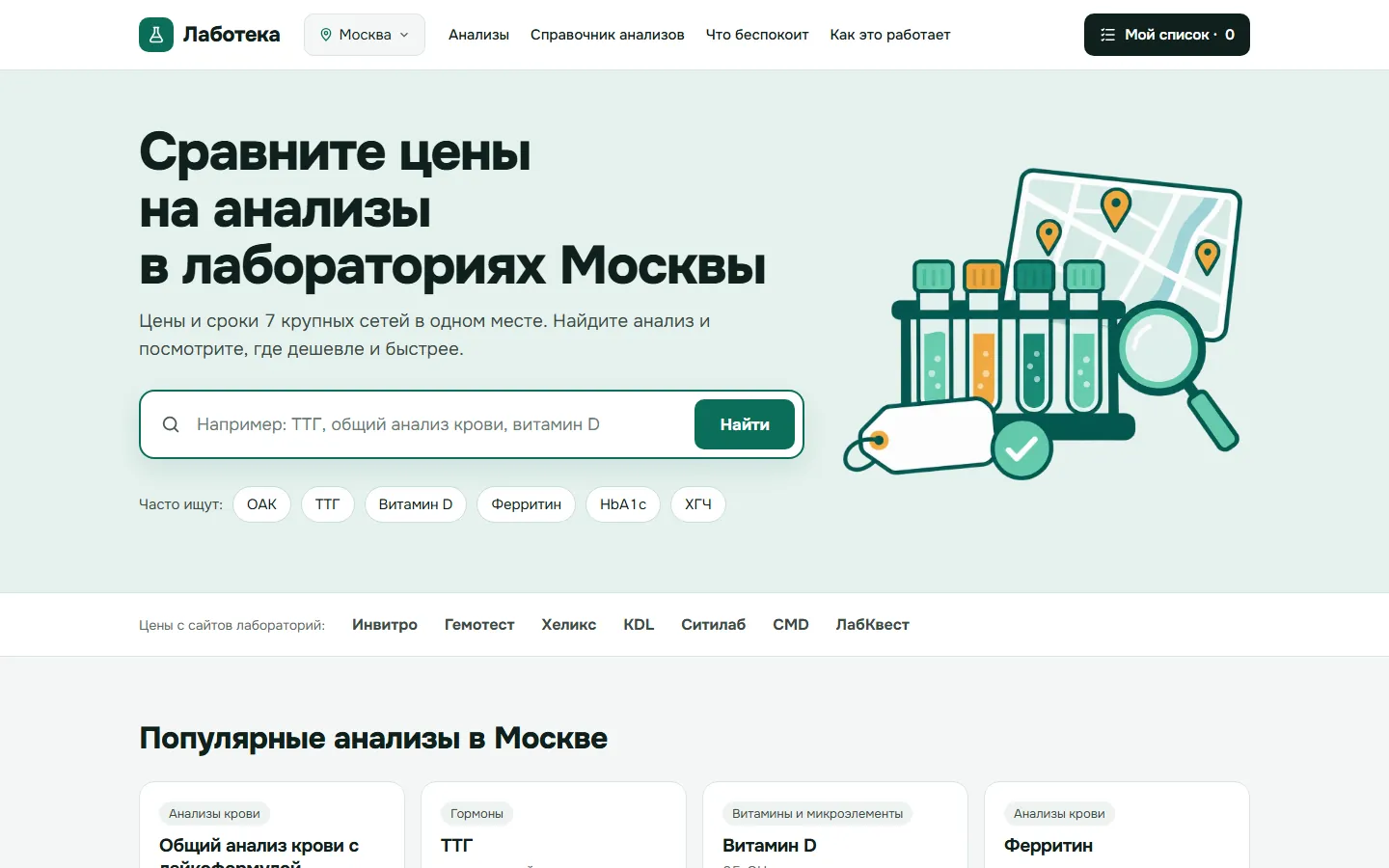
Task: Click the ЛабКвест laboratory name
Action: (873, 625)
